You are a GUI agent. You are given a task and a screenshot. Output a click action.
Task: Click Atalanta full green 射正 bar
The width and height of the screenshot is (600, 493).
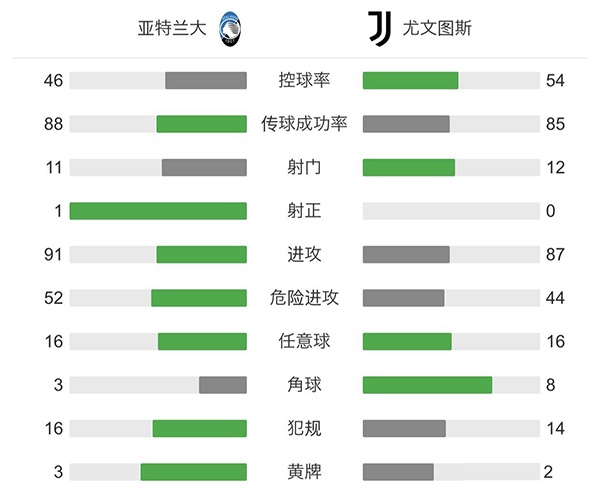[x=158, y=211]
